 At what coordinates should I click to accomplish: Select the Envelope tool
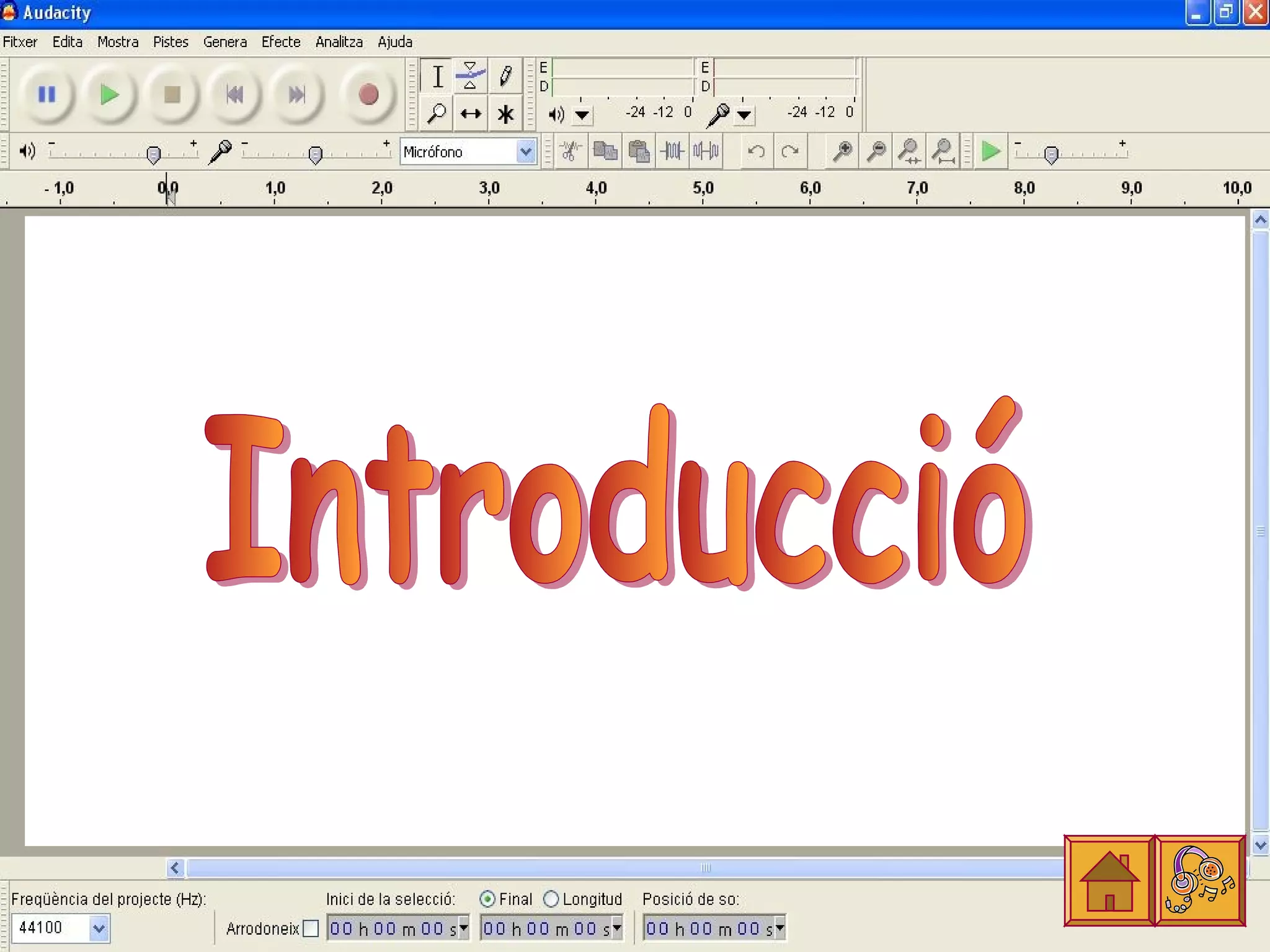(471, 76)
